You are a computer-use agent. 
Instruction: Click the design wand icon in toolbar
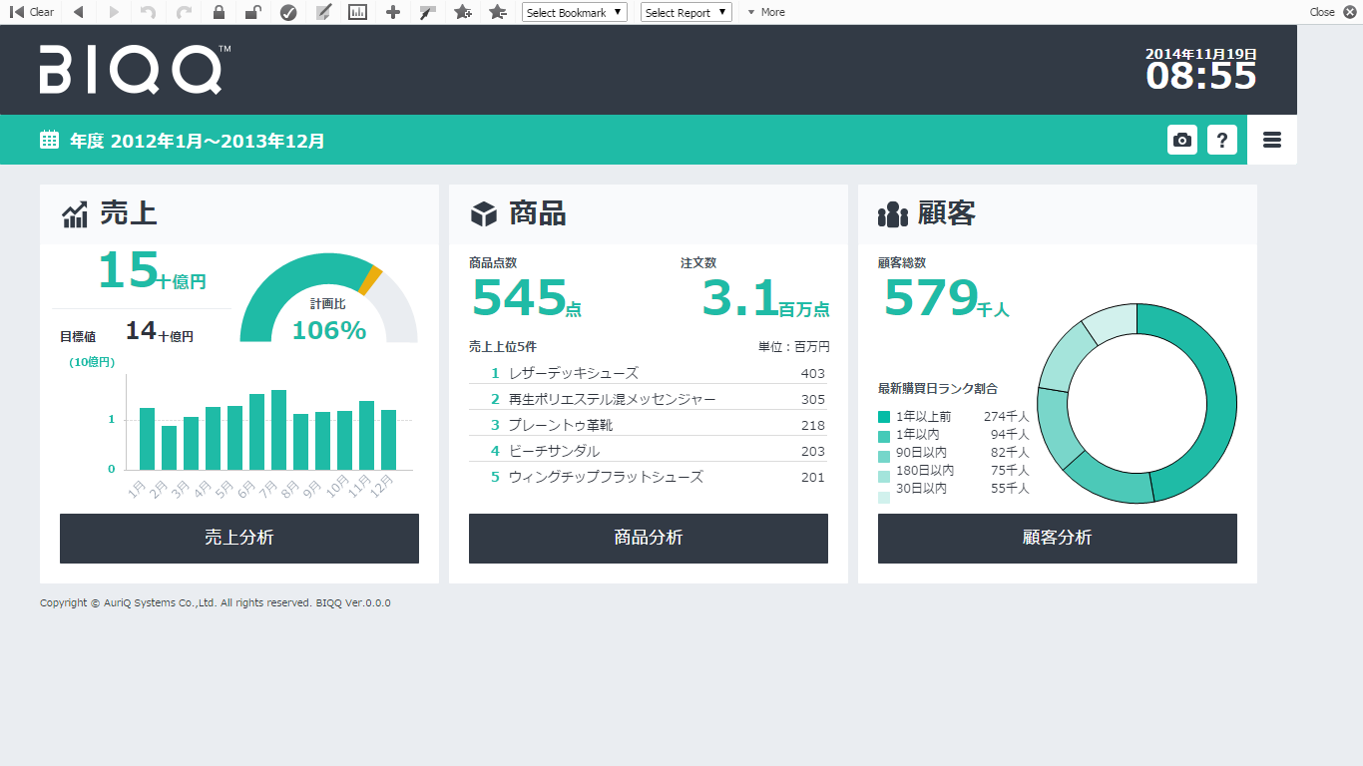(x=428, y=12)
